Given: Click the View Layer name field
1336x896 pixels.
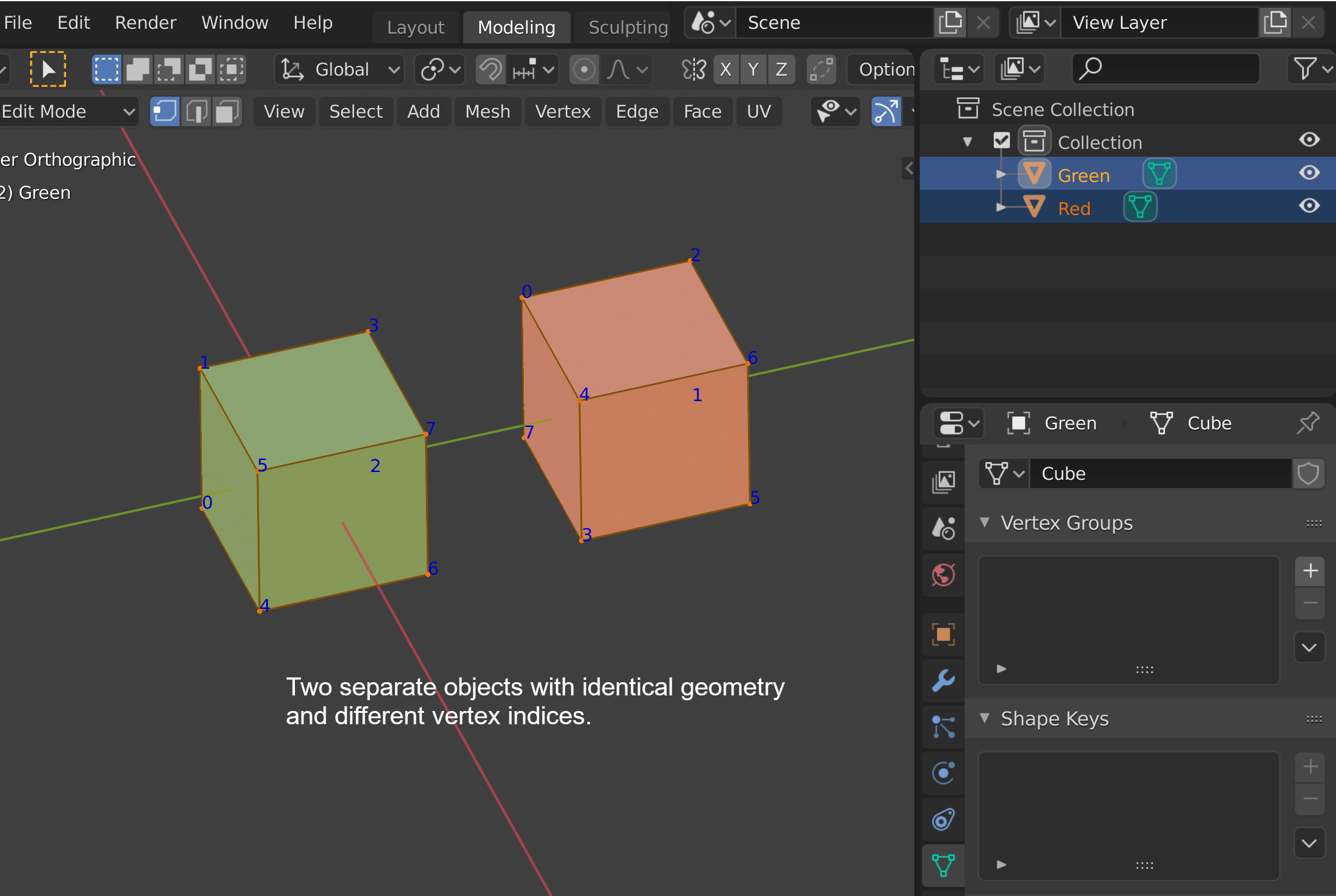Looking at the screenshot, I should tap(1159, 23).
